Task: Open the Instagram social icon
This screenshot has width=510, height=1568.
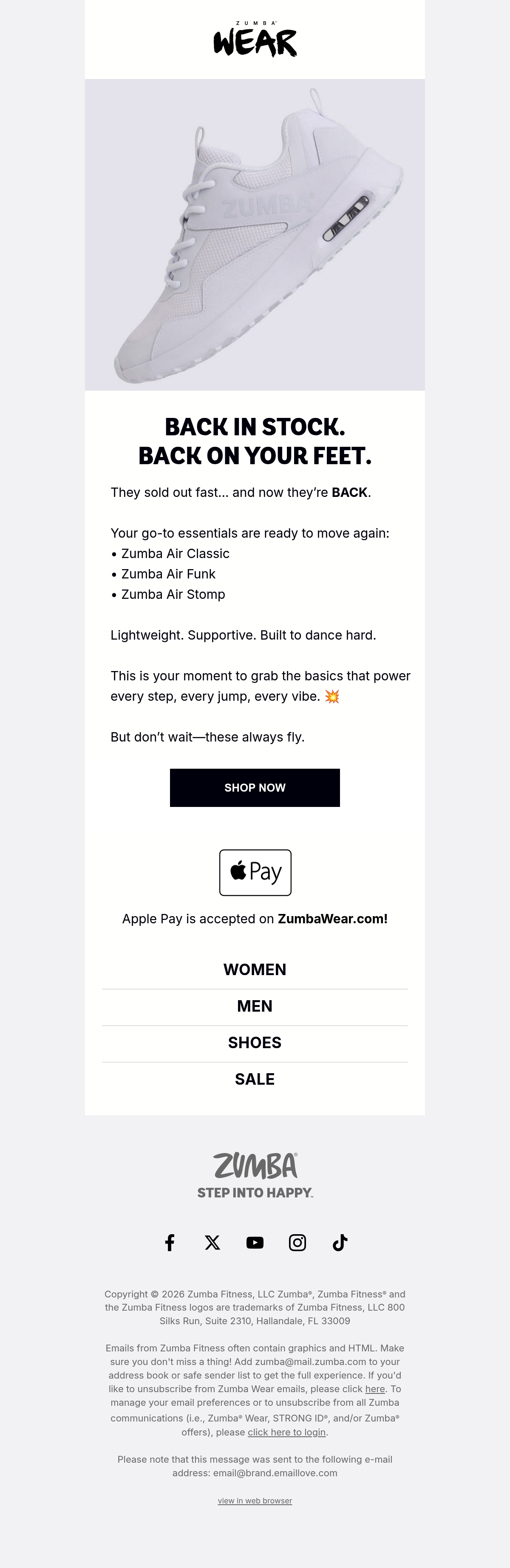Action: coord(297,1242)
